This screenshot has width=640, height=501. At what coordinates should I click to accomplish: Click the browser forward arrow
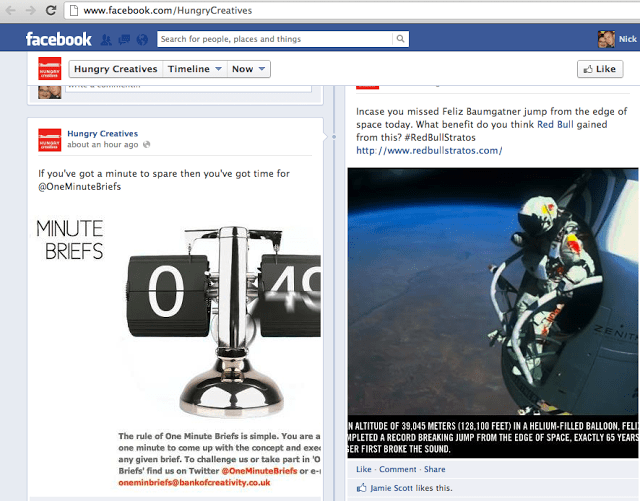pos(29,11)
